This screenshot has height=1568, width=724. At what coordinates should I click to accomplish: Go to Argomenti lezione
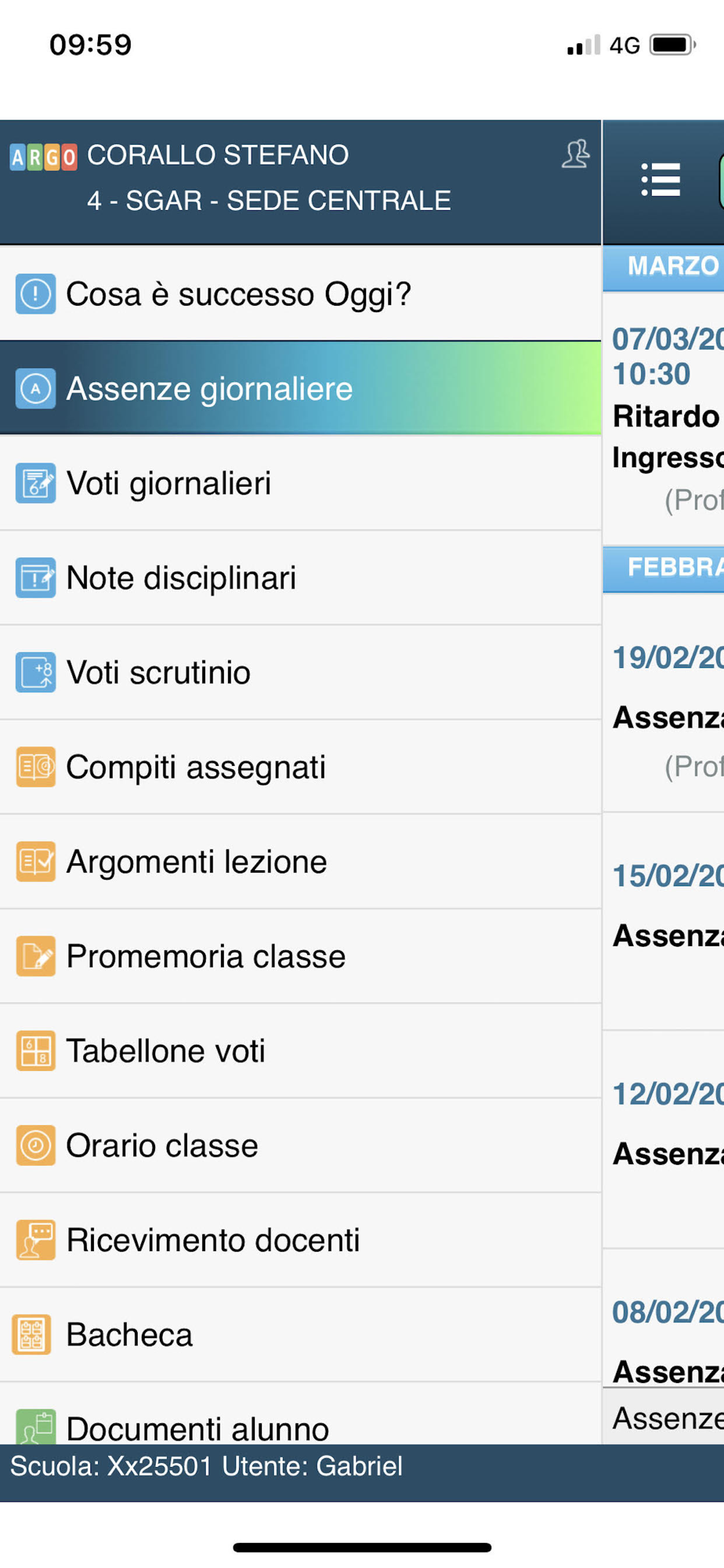(196, 862)
